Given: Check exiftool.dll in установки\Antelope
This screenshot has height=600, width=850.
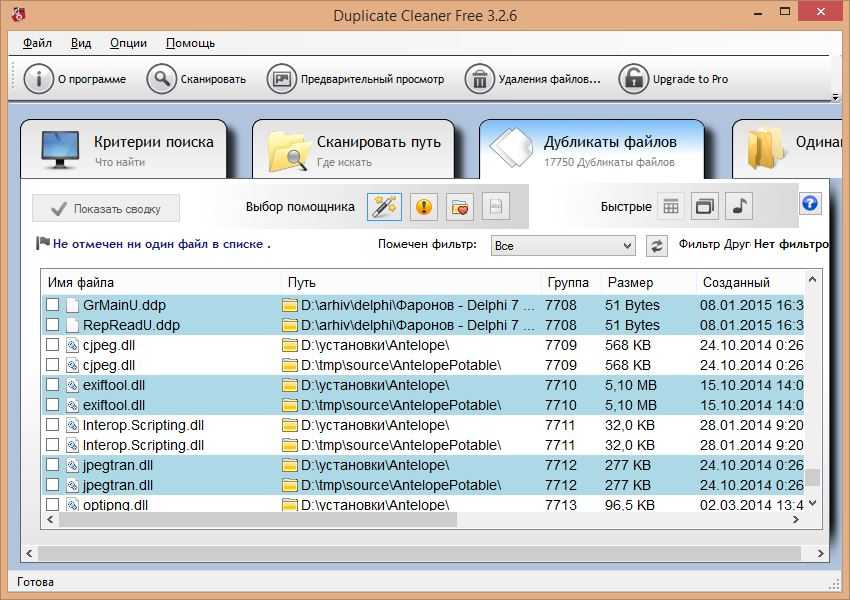Looking at the screenshot, I should tap(53, 385).
